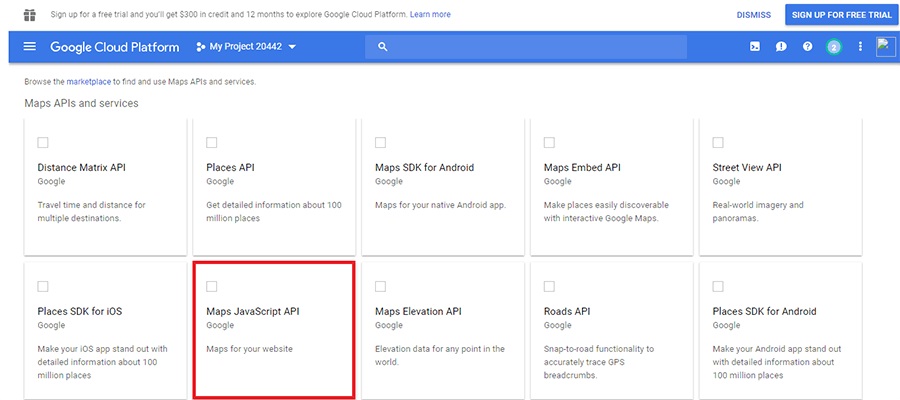
Task: Activate Cloud Shell terminal icon
Action: [755, 47]
